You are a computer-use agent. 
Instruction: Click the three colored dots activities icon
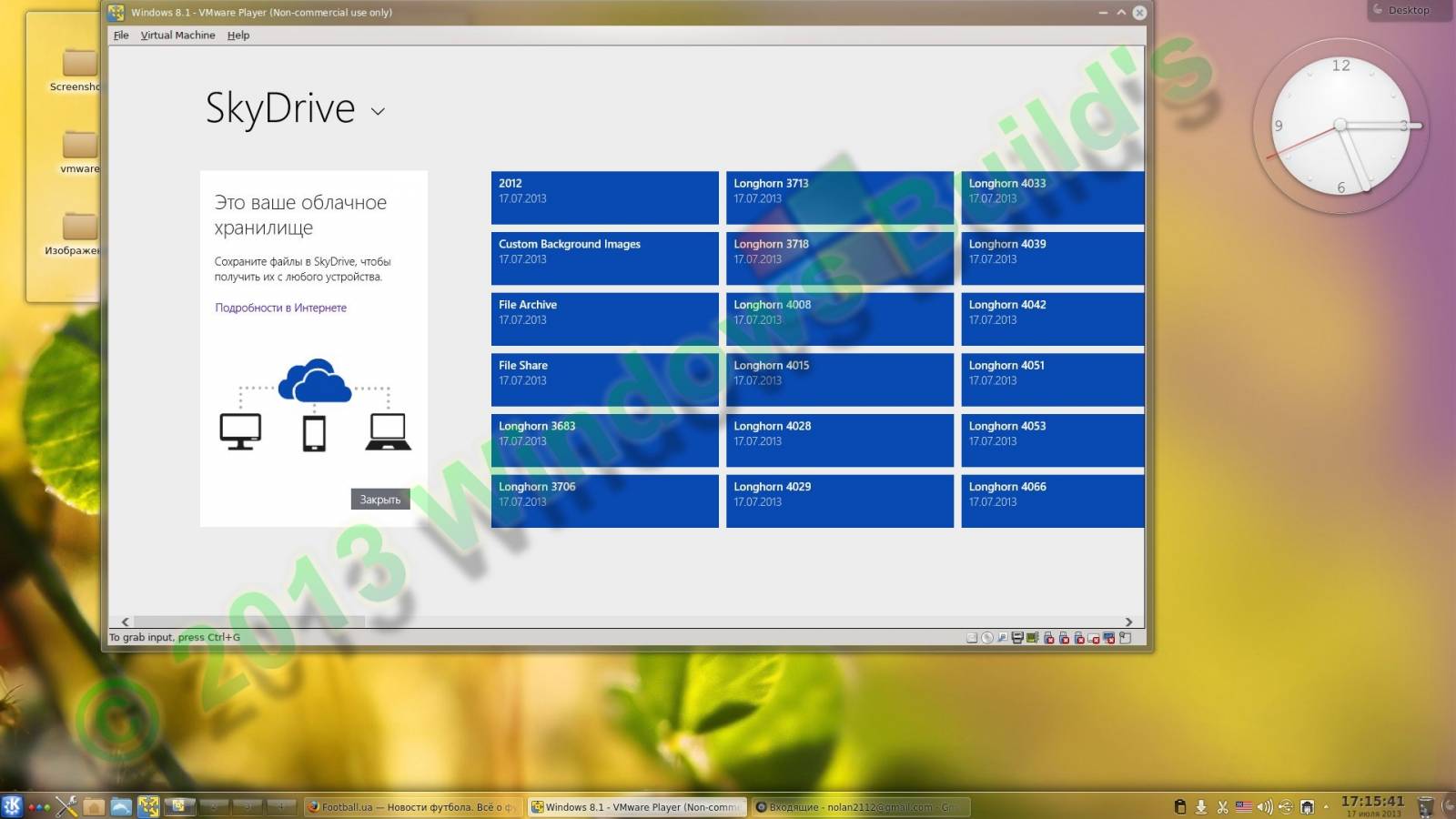point(39,807)
